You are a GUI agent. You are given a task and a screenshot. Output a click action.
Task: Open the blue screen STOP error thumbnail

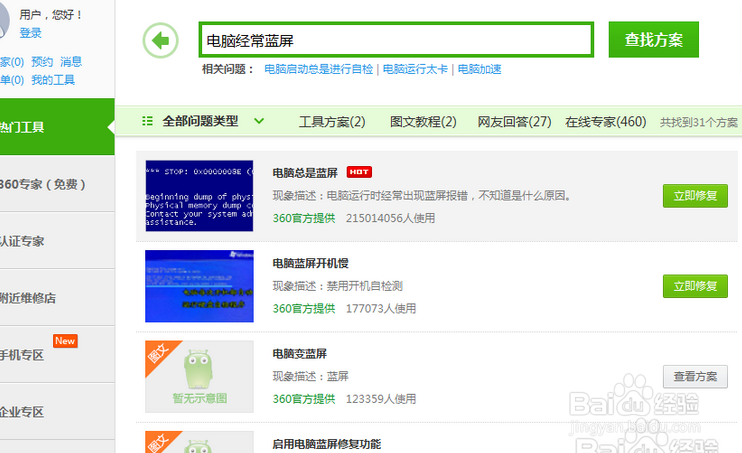199,195
